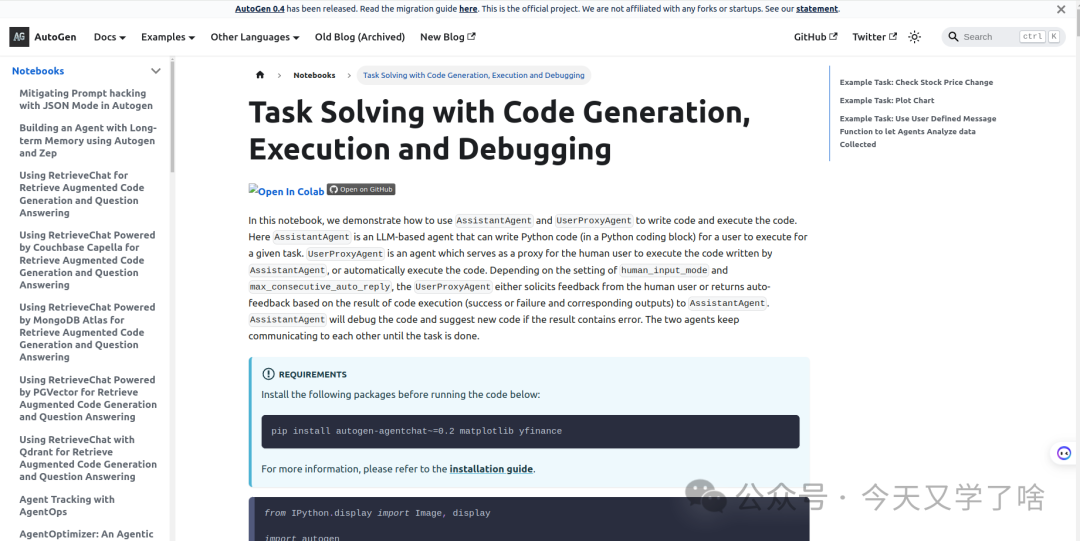Toggle dark/light mode sun icon
The image size is (1080, 541).
[x=914, y=37]
